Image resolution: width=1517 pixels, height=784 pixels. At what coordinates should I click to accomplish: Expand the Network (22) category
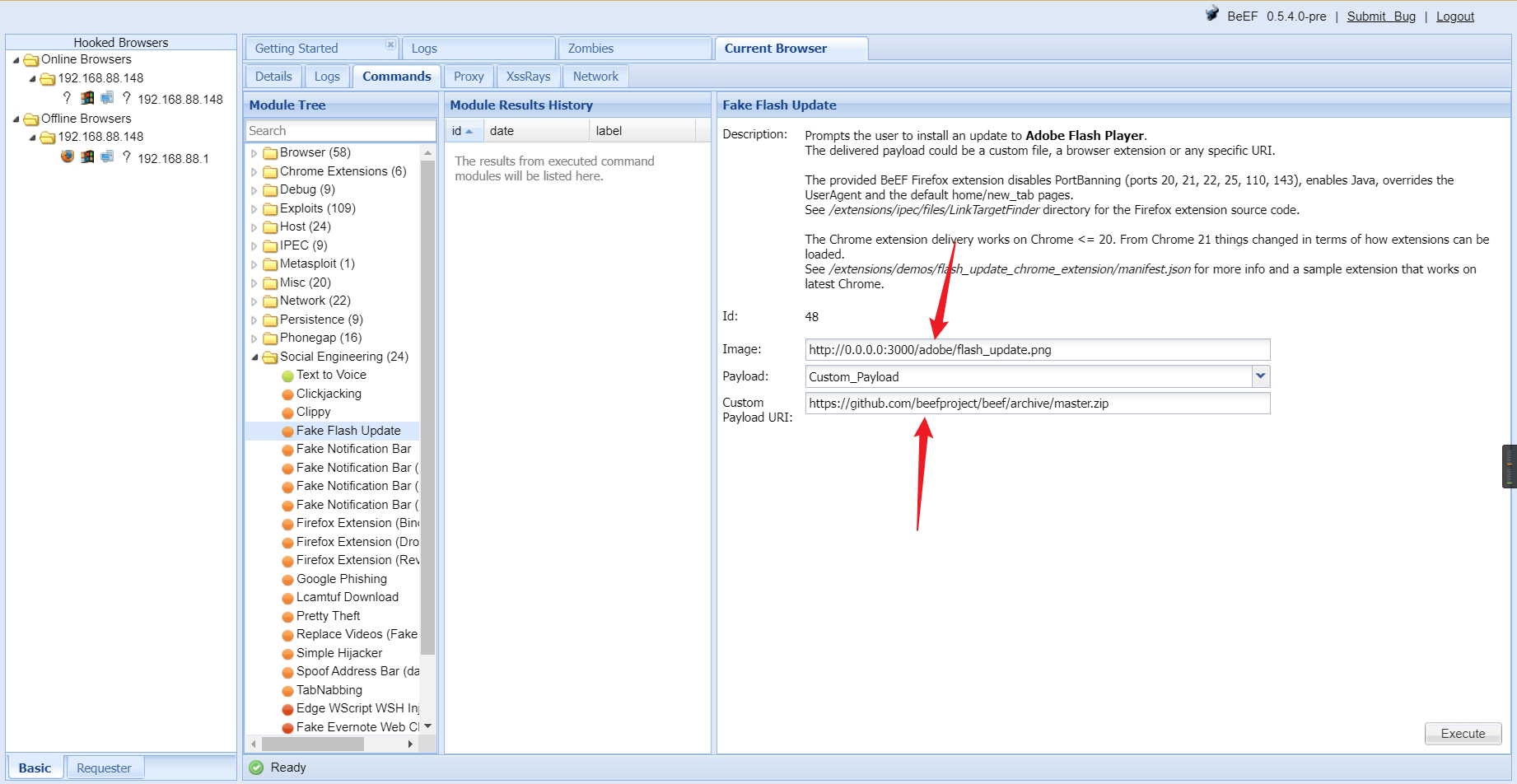(254, 301)
